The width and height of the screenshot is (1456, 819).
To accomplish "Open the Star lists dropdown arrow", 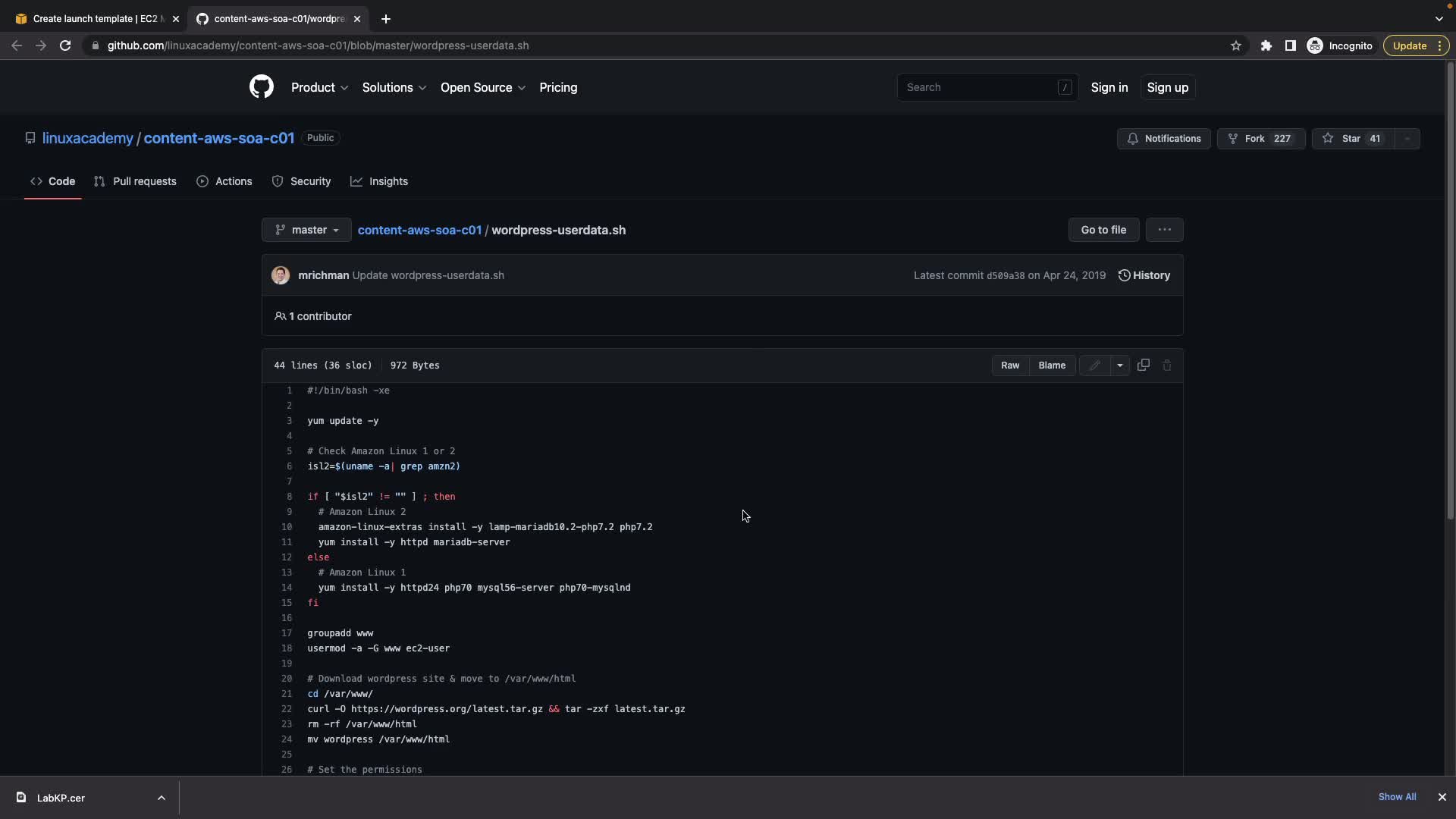I will pos(1407,139).
